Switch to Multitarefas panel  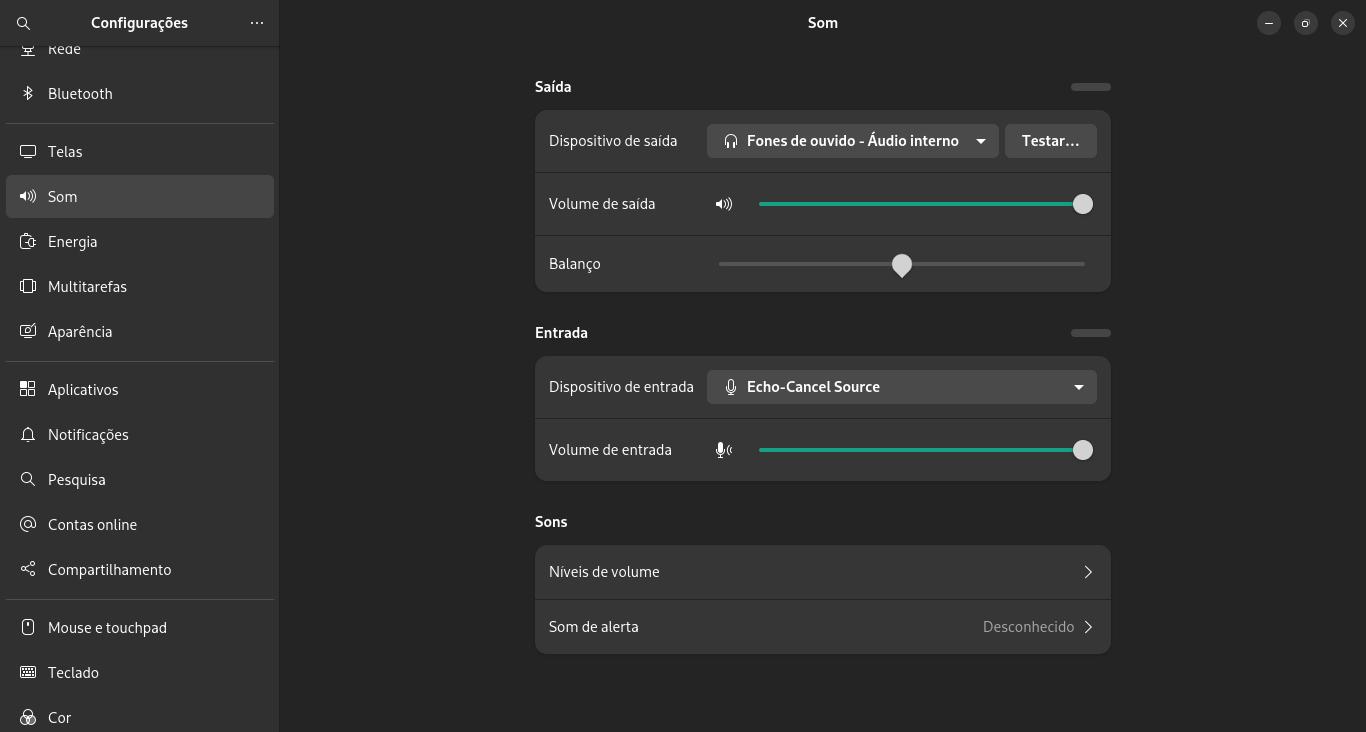coord(140,287)
